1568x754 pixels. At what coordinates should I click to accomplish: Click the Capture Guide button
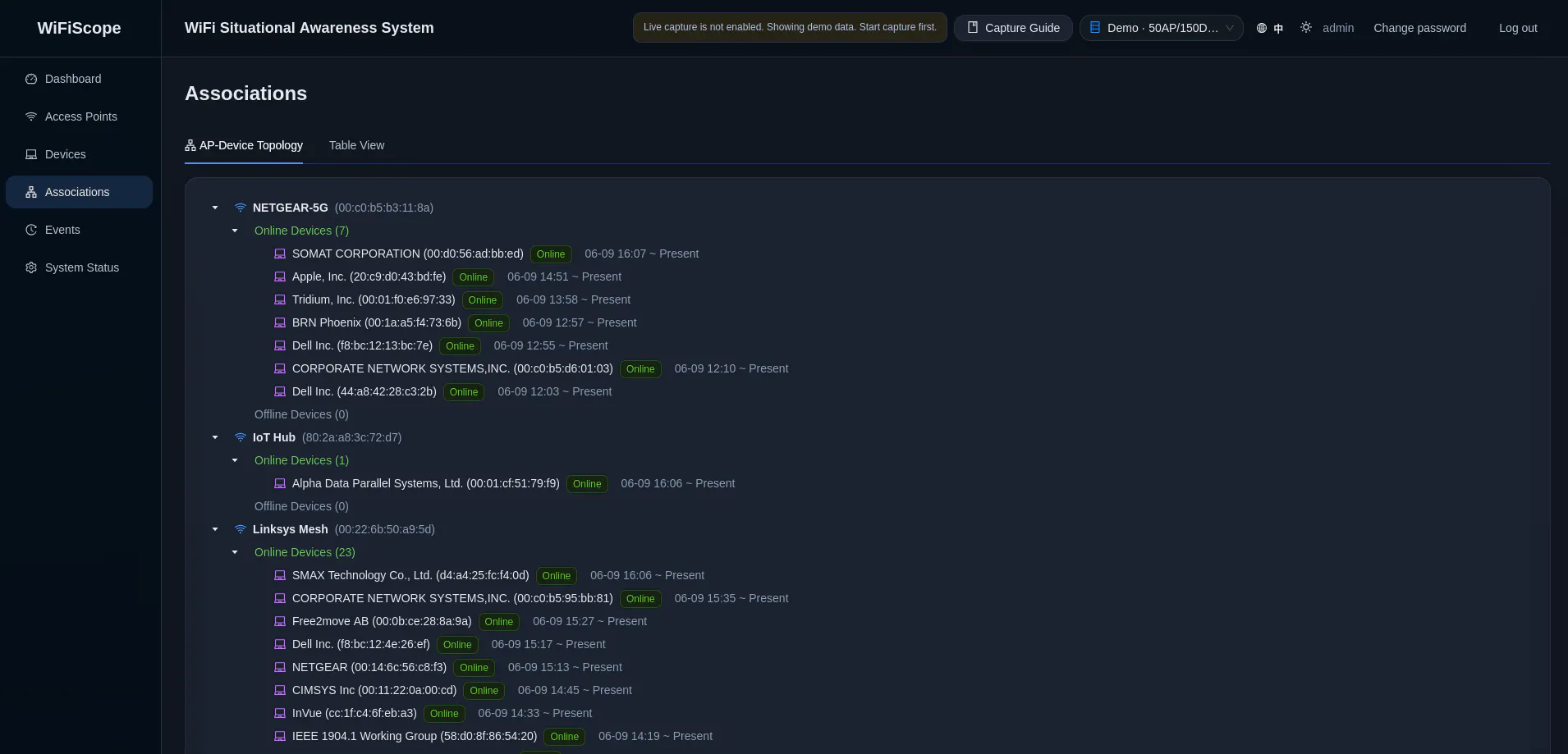(x=1013, y=28)
